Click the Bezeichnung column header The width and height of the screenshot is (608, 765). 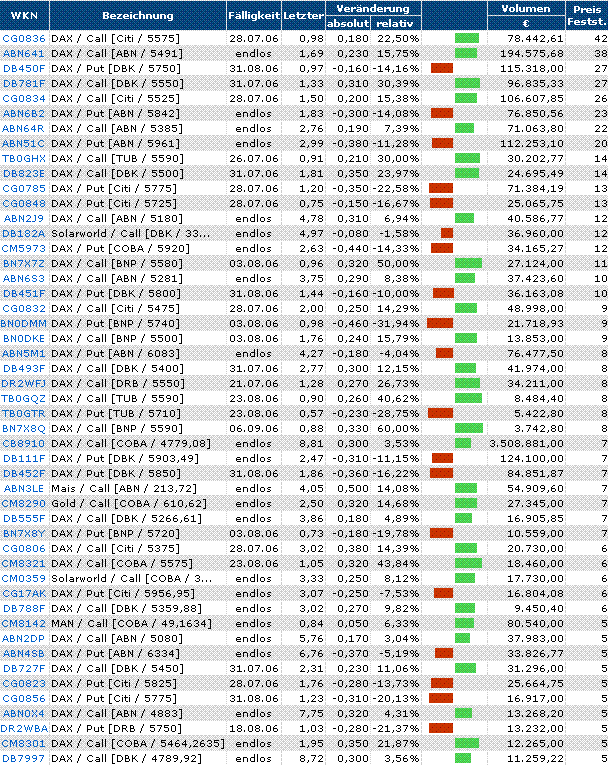[138, 16]
